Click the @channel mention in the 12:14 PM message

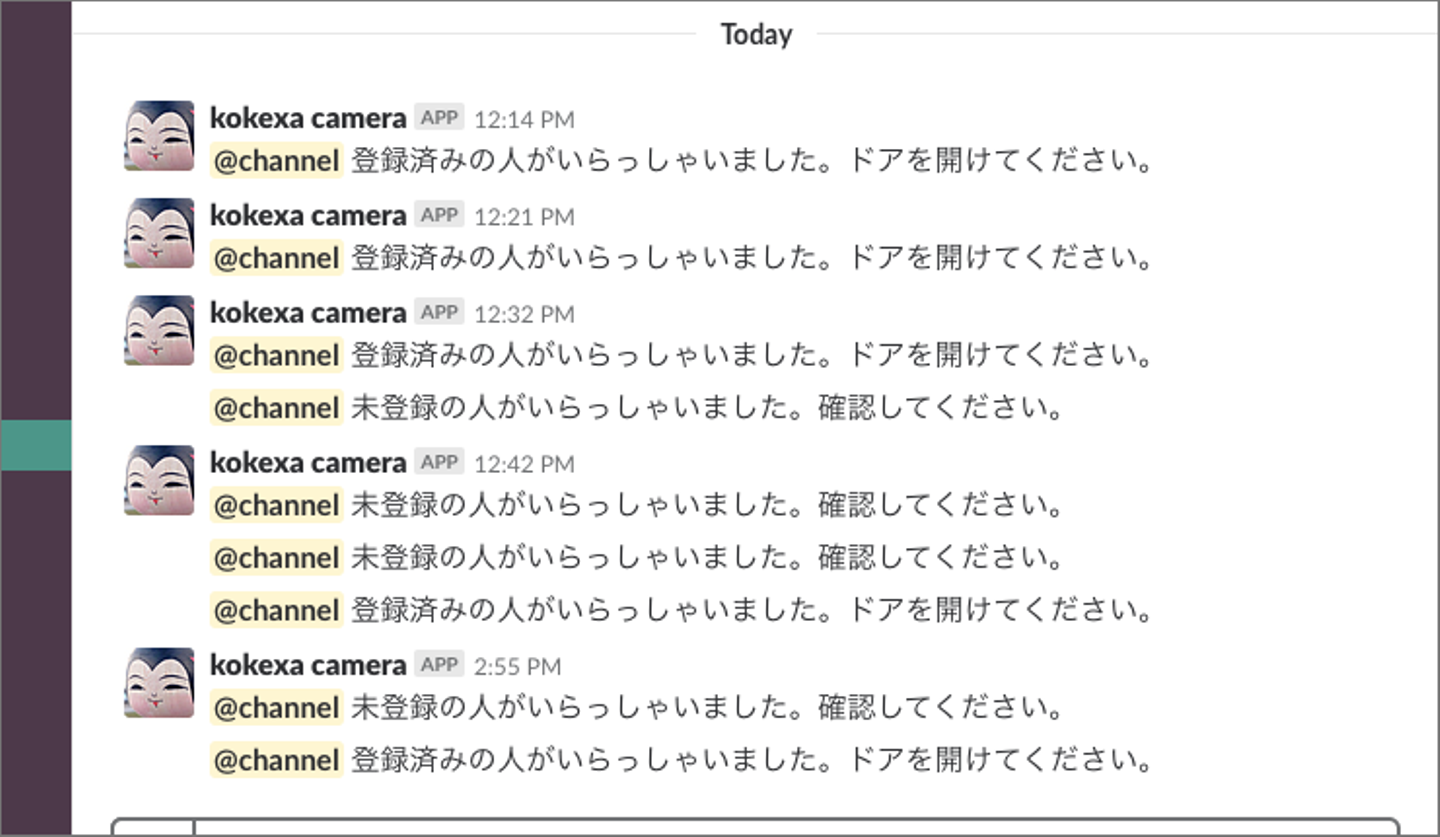pos(276,161)
